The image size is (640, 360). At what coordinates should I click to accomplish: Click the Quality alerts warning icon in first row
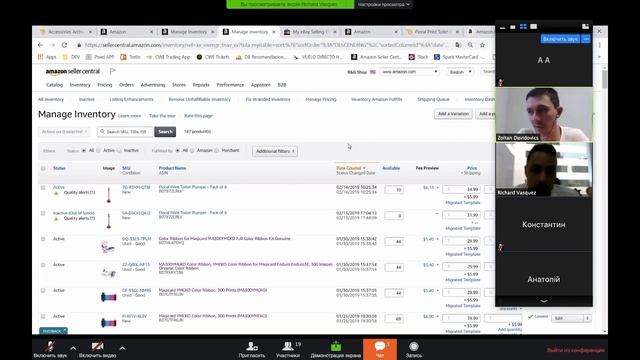click(56, 193)
